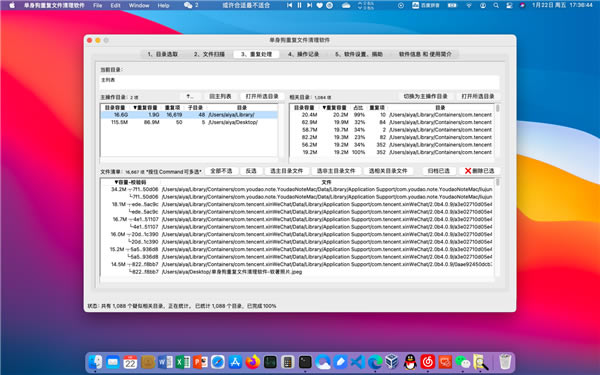The image size is (600, 375).
Task: Click the up-directory arrow button
Action: (x=190, y=96)
